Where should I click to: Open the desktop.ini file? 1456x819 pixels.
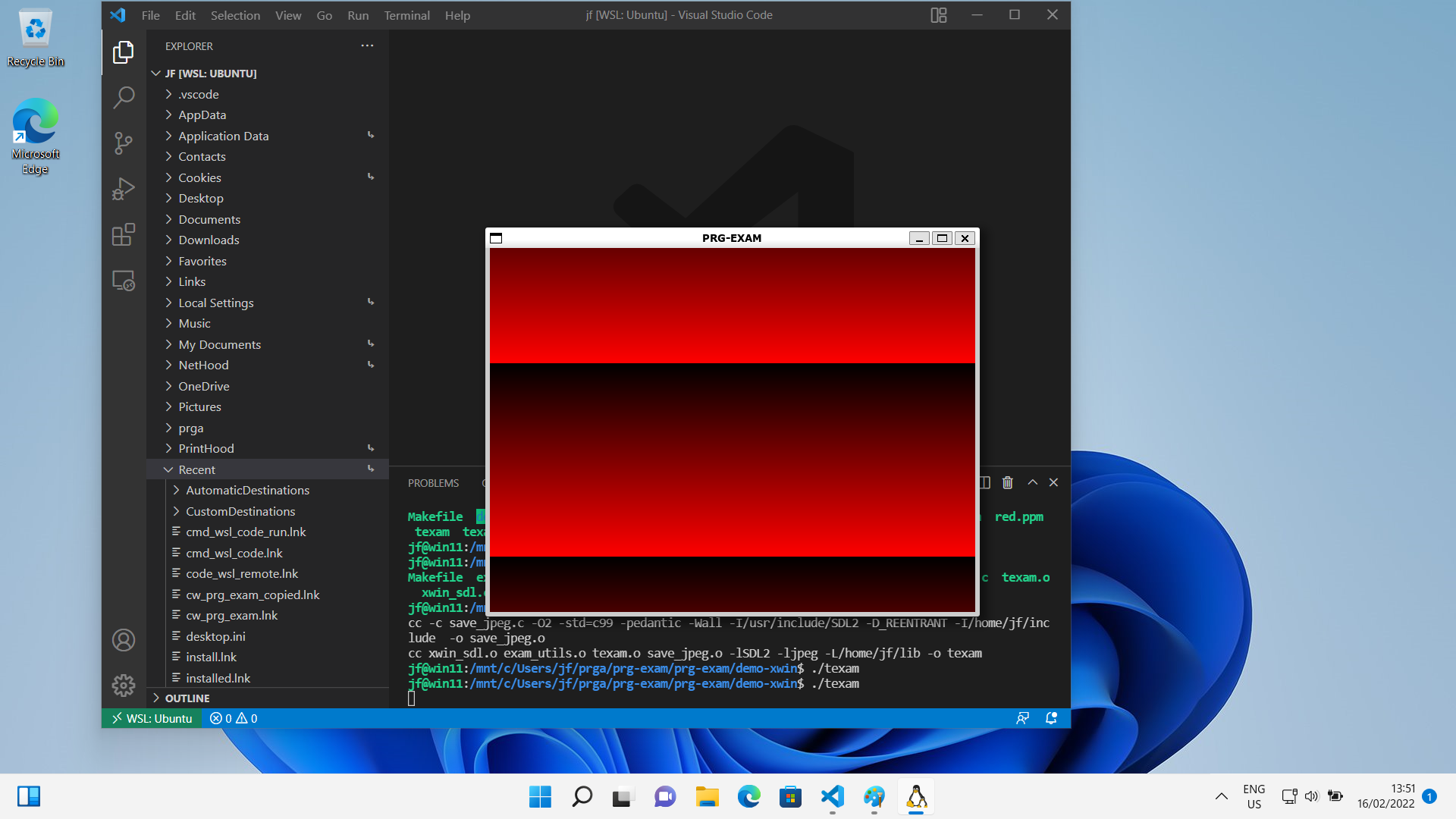[x=215, y=636]
